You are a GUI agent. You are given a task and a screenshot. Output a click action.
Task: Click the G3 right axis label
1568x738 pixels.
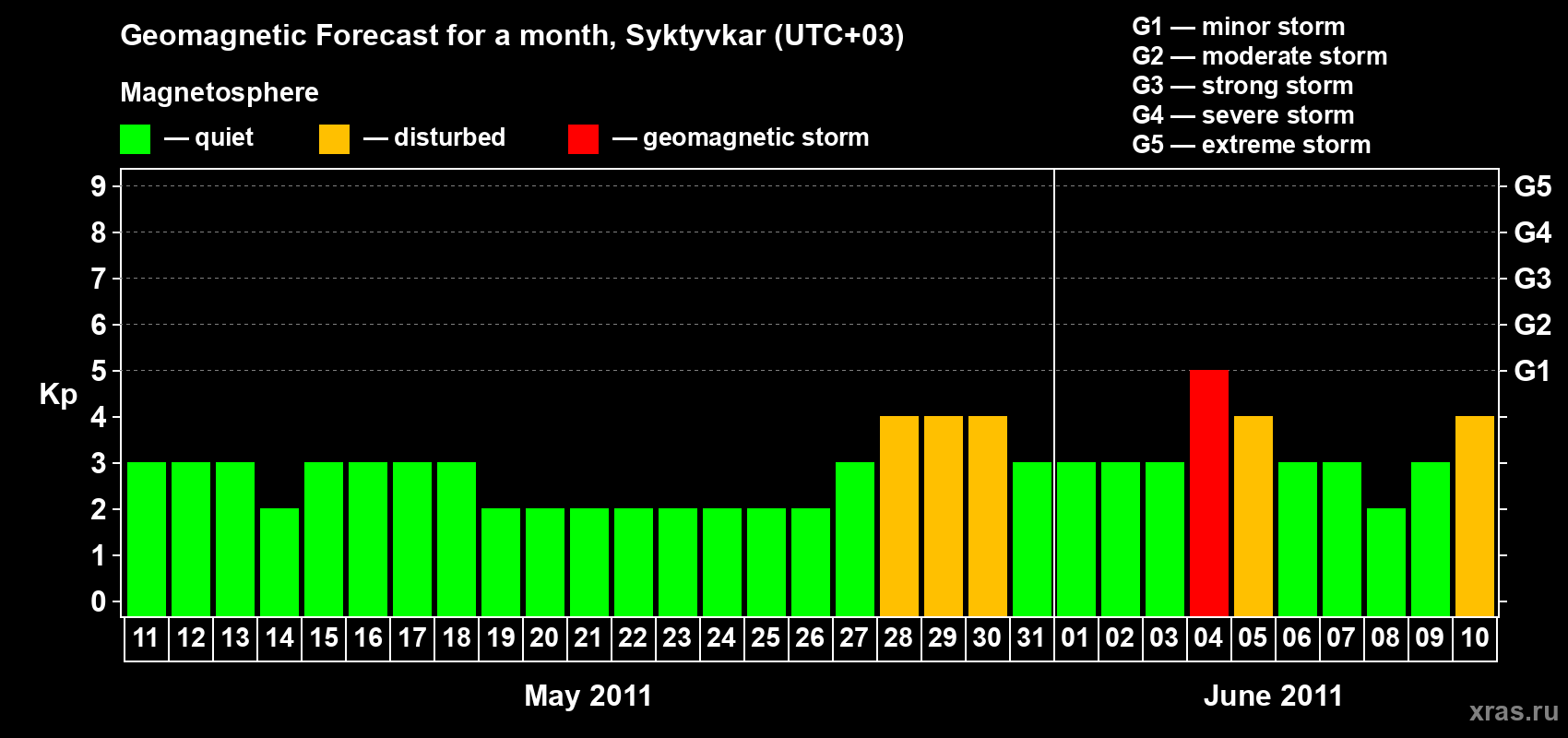coord(1533,279)
